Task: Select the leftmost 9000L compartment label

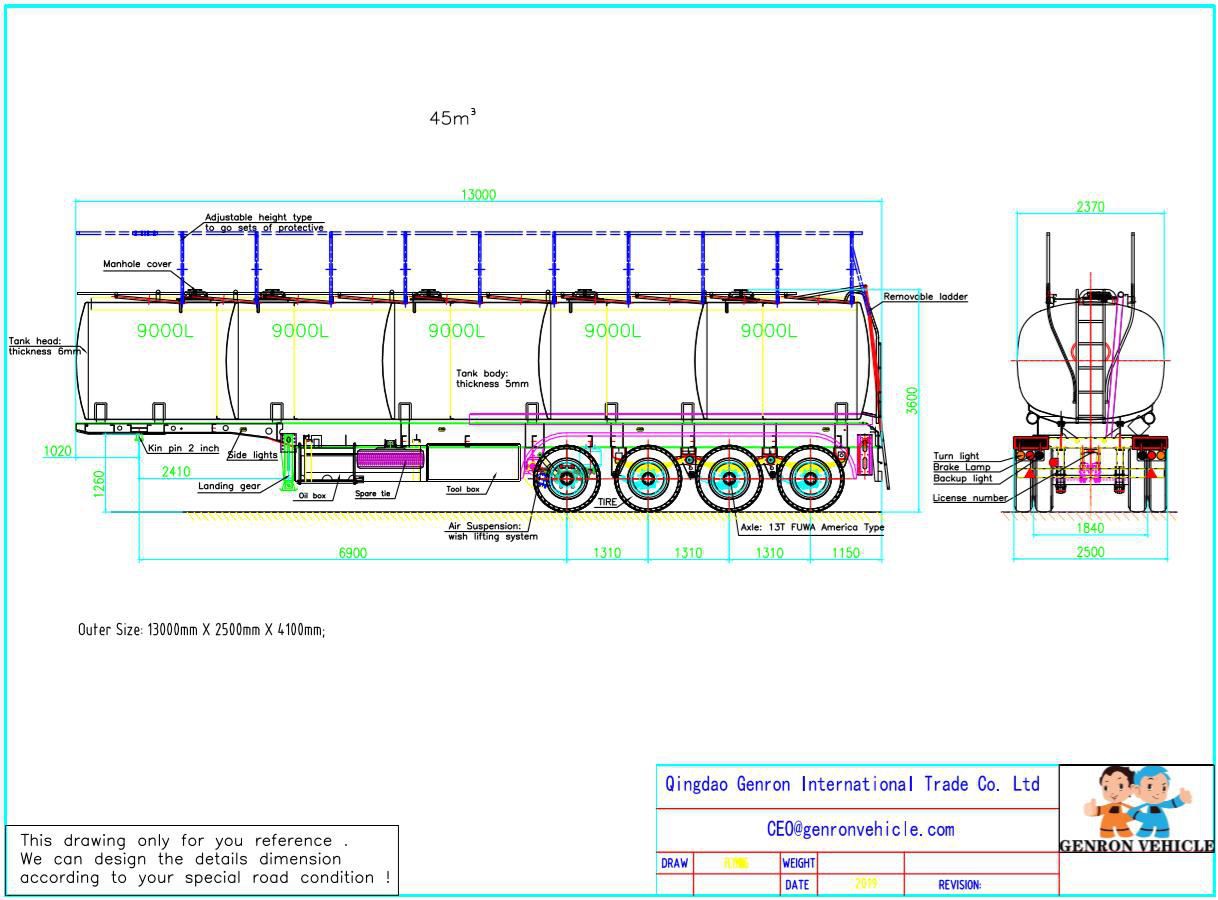Action: (x=165, y=332)
